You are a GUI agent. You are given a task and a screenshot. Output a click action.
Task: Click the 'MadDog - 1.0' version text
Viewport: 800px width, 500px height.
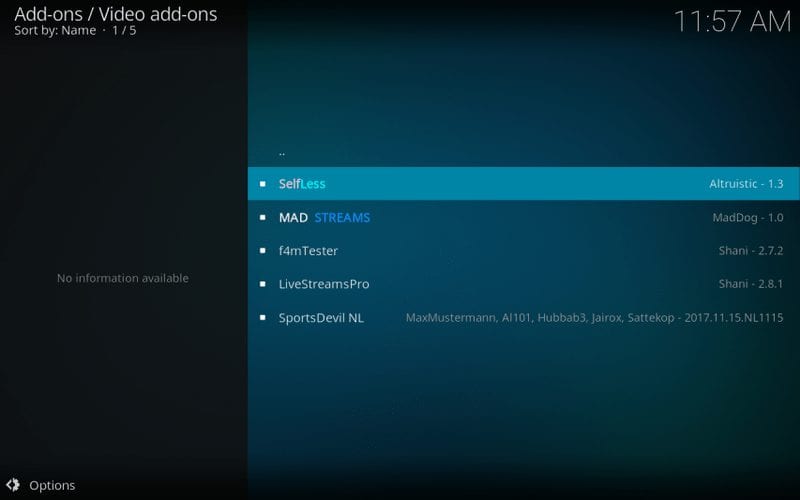[x=747, y=217]
